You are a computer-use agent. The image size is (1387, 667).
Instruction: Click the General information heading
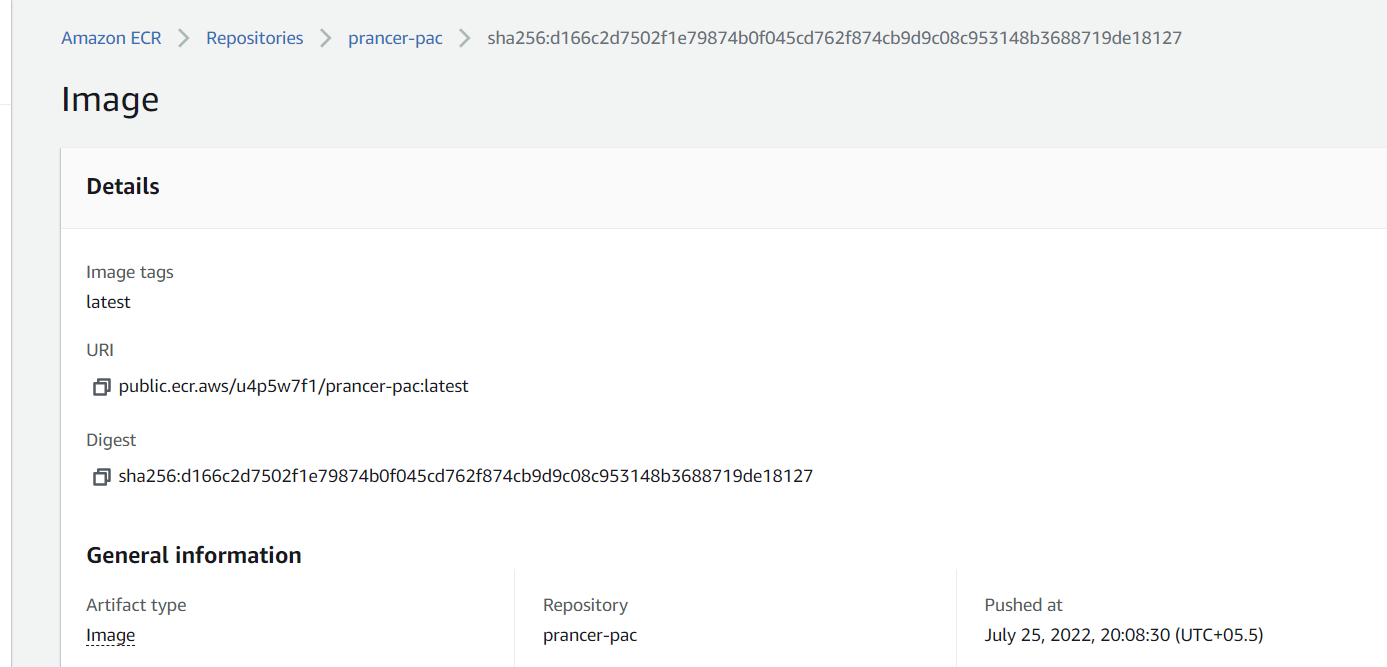[194, 555]
